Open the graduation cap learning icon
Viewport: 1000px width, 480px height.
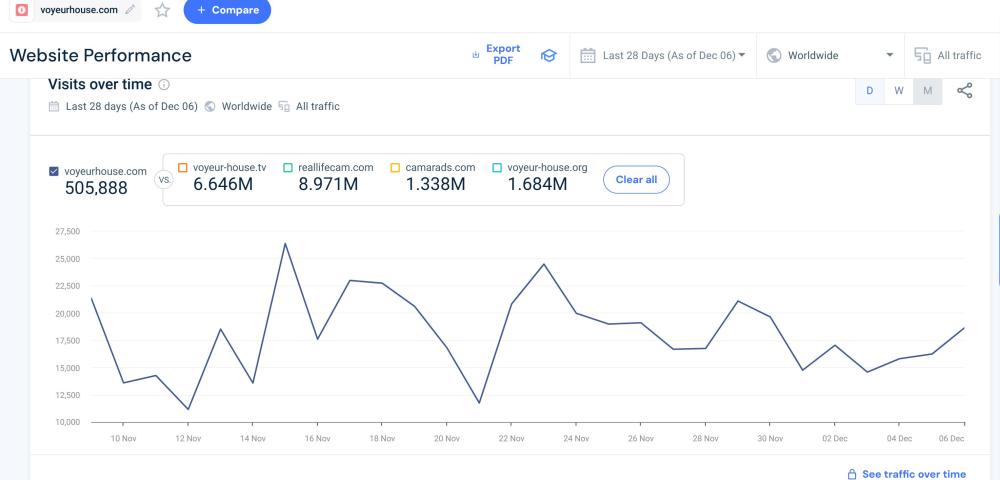point(548,56)
